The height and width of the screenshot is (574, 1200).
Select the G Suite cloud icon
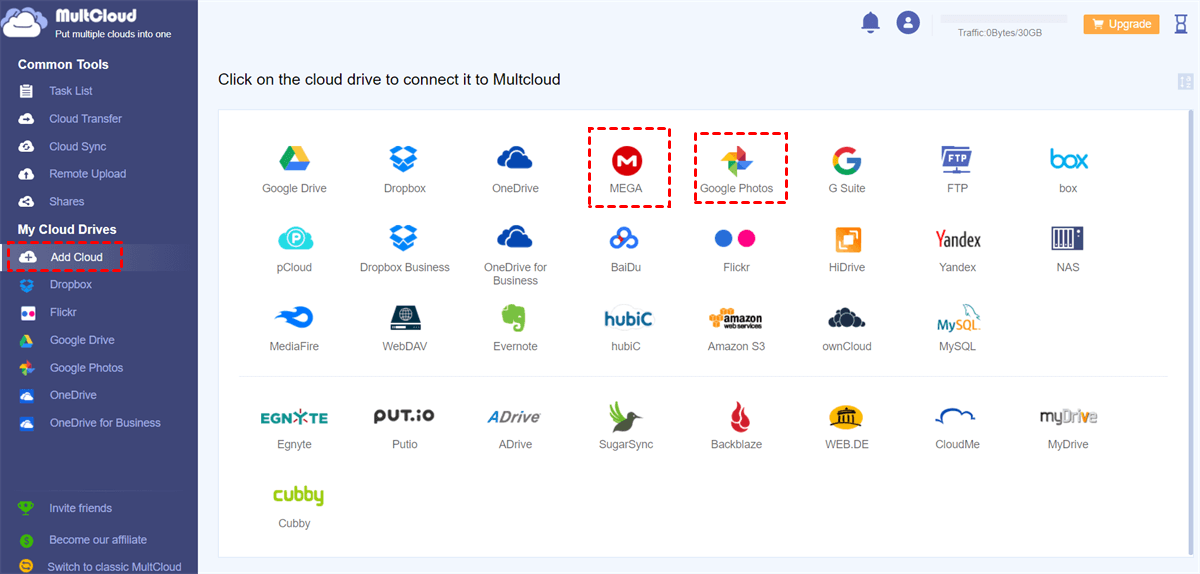pos(847,168)
